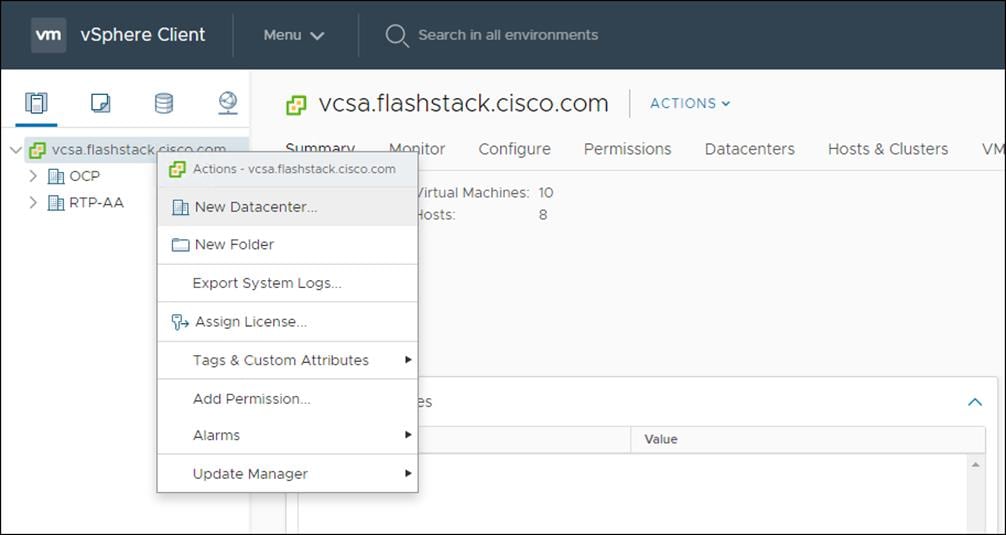This screenshot has width=1006, height=535.
Task: Select Export System Logs... menu entry
Action: [287, 283]
